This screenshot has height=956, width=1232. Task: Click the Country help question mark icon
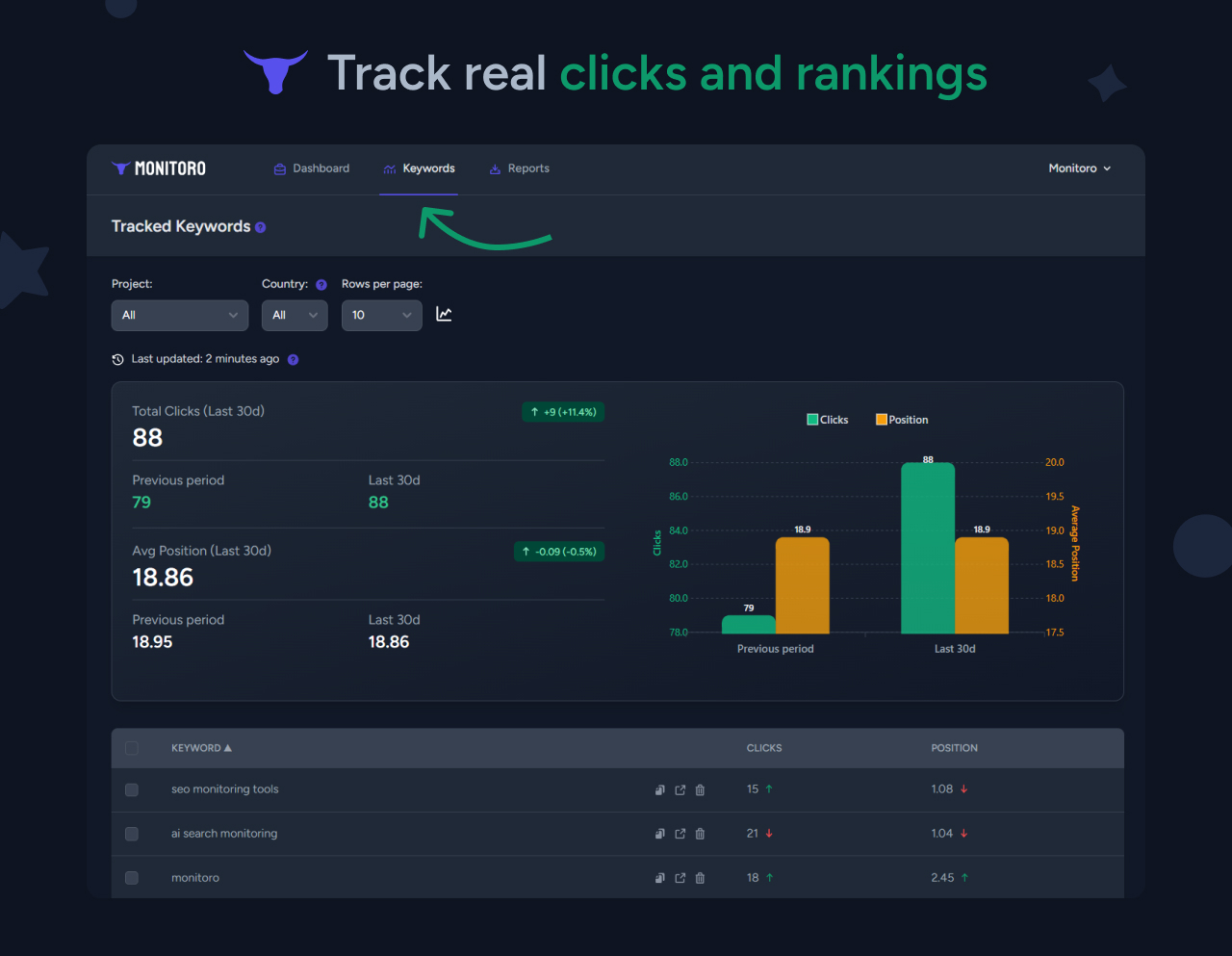[321, 284]
